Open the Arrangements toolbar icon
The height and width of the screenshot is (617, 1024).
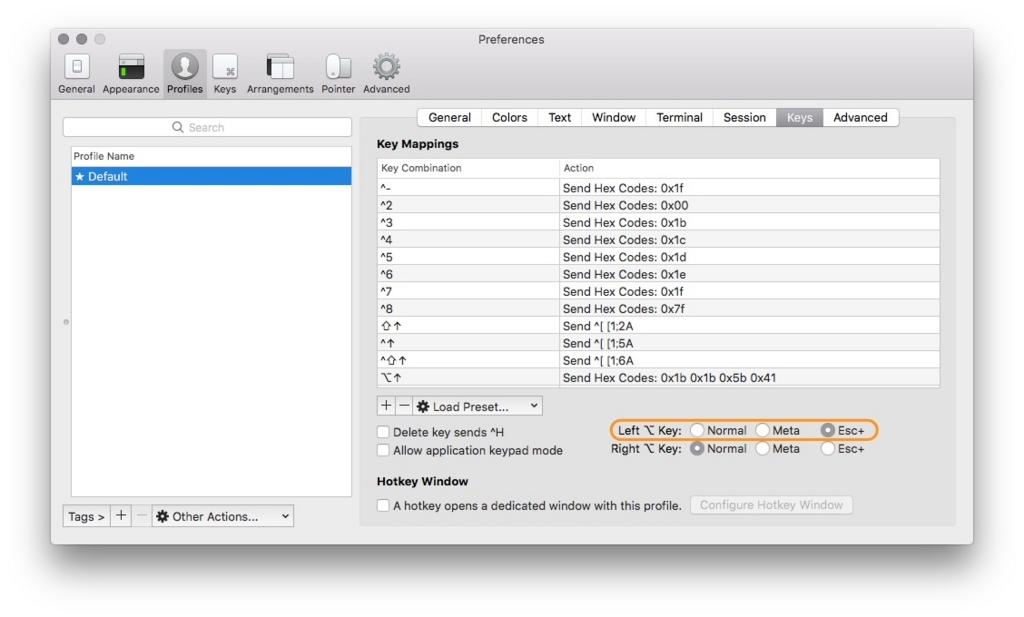[x=280, y=74]
